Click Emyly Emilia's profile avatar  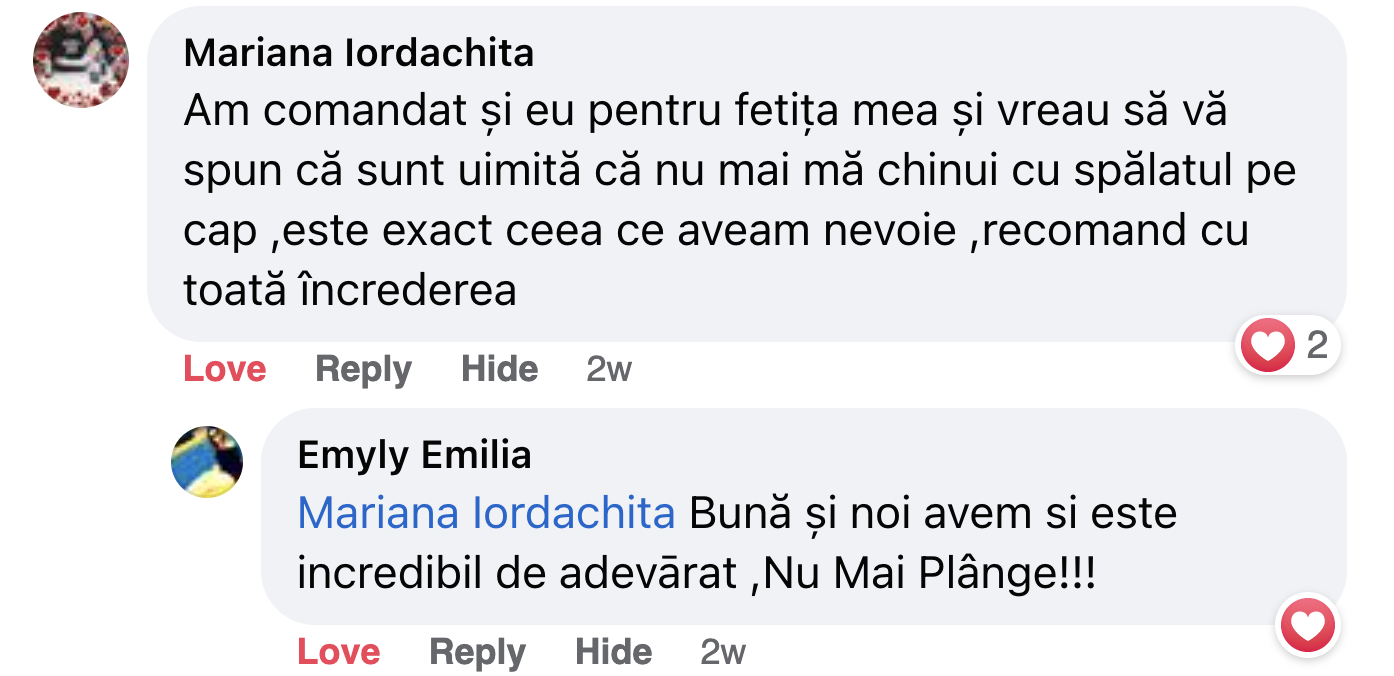click(207, 461)
